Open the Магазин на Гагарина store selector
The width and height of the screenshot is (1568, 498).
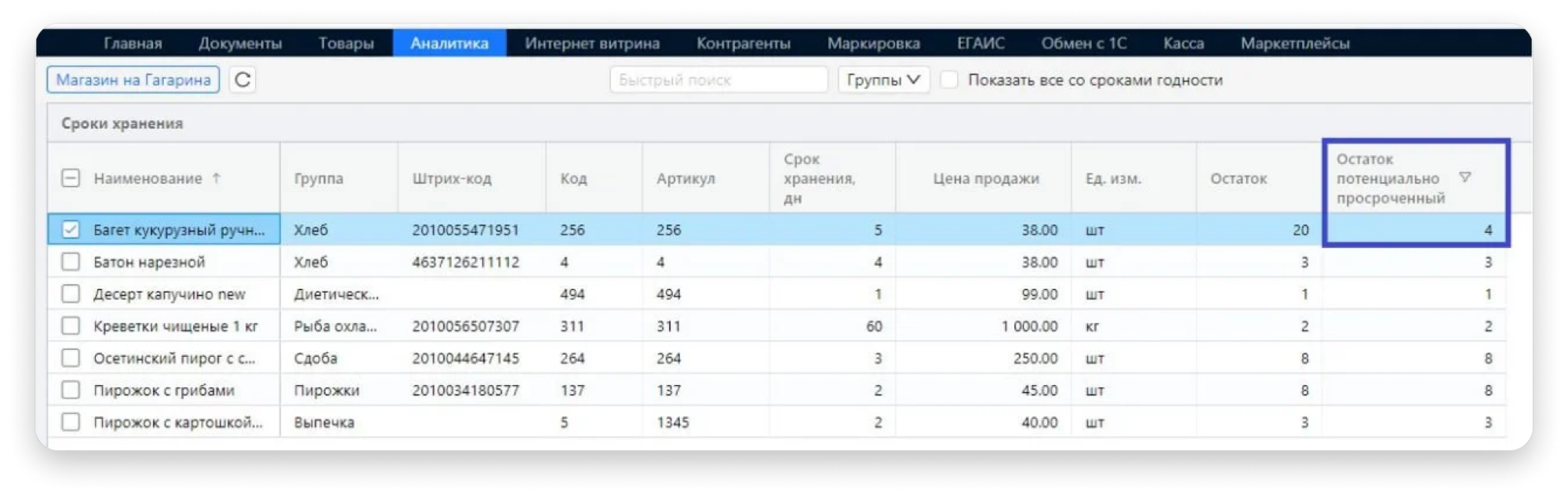pos(133,80)
